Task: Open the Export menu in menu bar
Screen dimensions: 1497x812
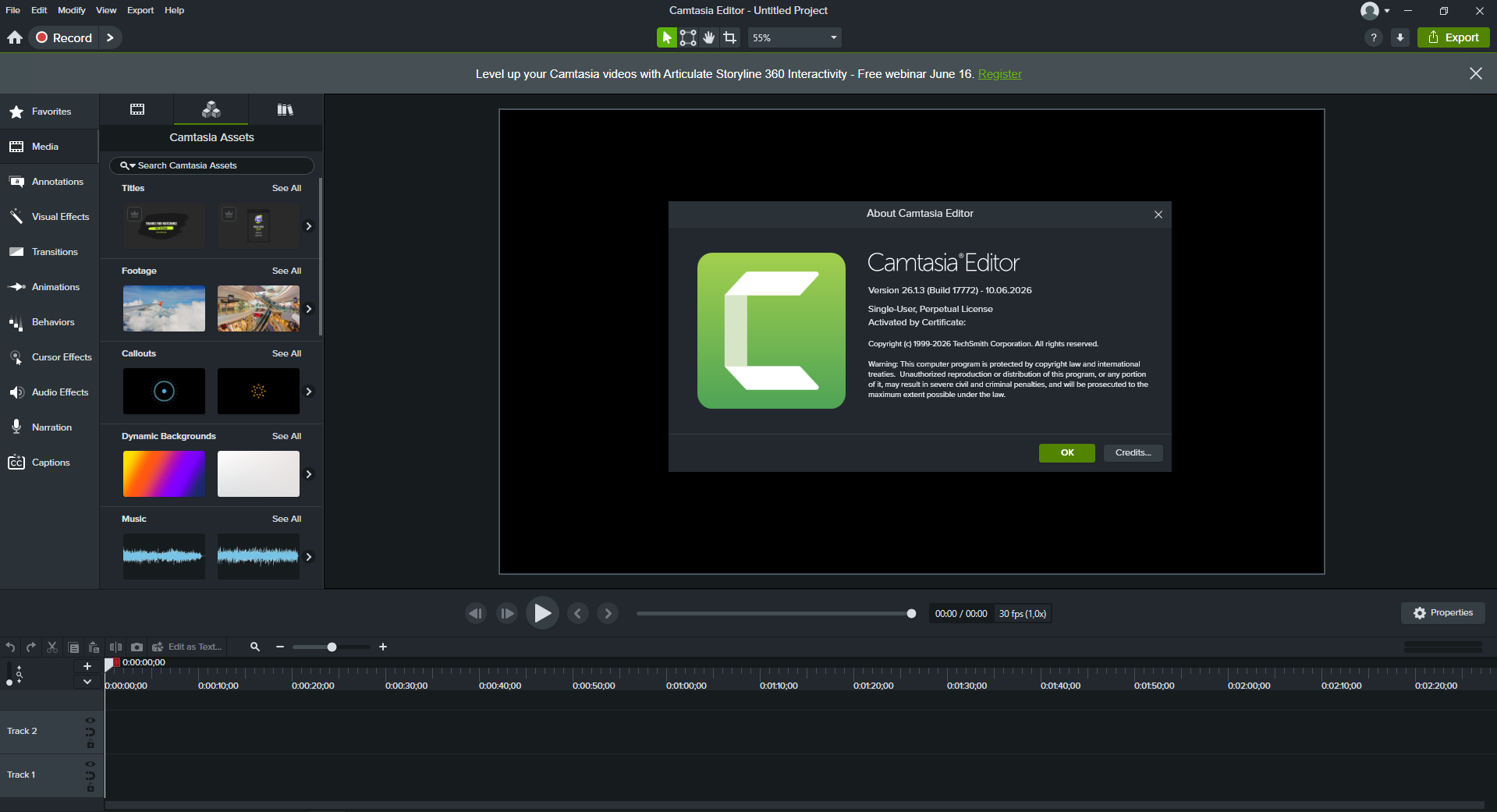Action: click(x=140, y=10)
